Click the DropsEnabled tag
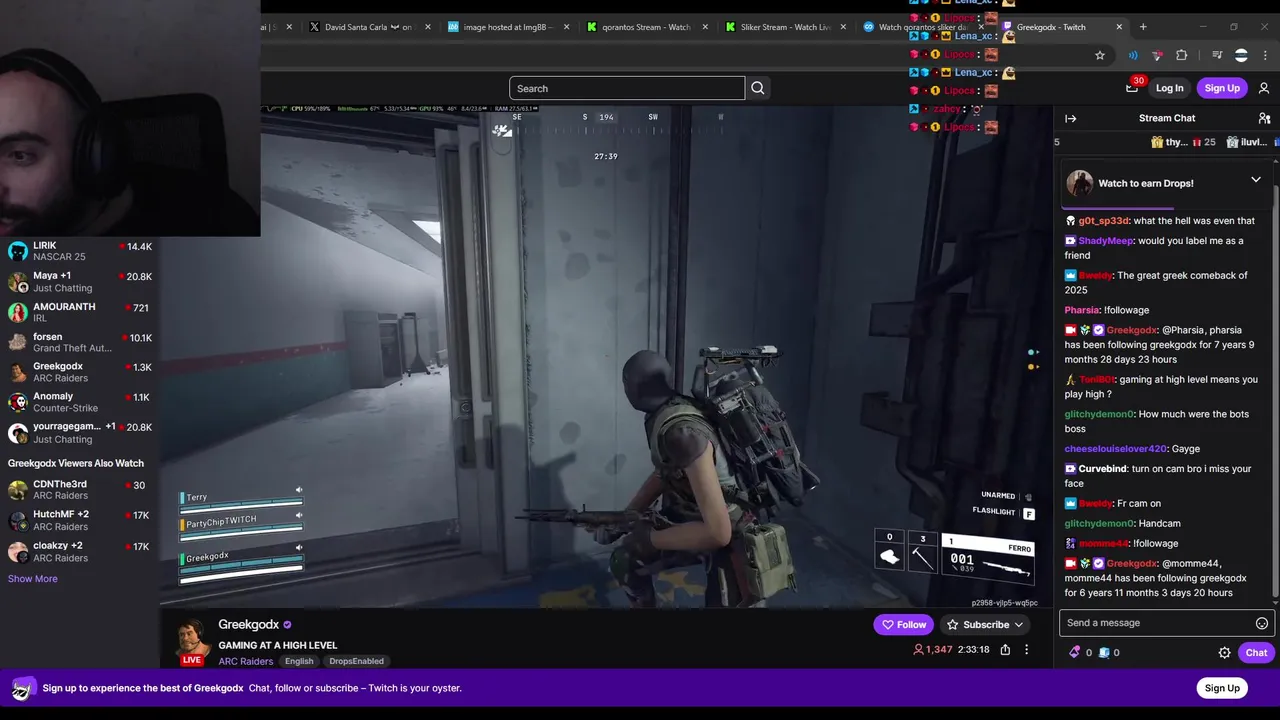This screenshot has width=1280, height=720. pos(356,661)
